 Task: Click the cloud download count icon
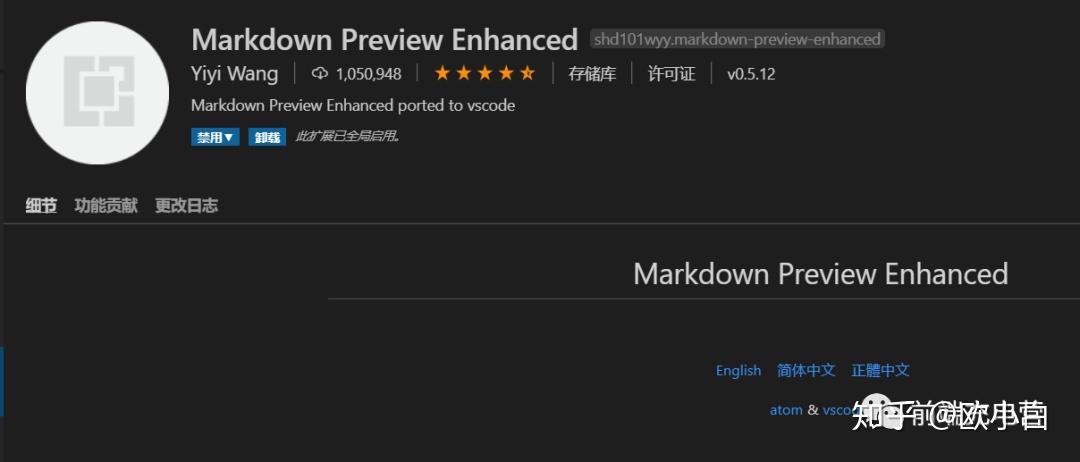(320, 74)
